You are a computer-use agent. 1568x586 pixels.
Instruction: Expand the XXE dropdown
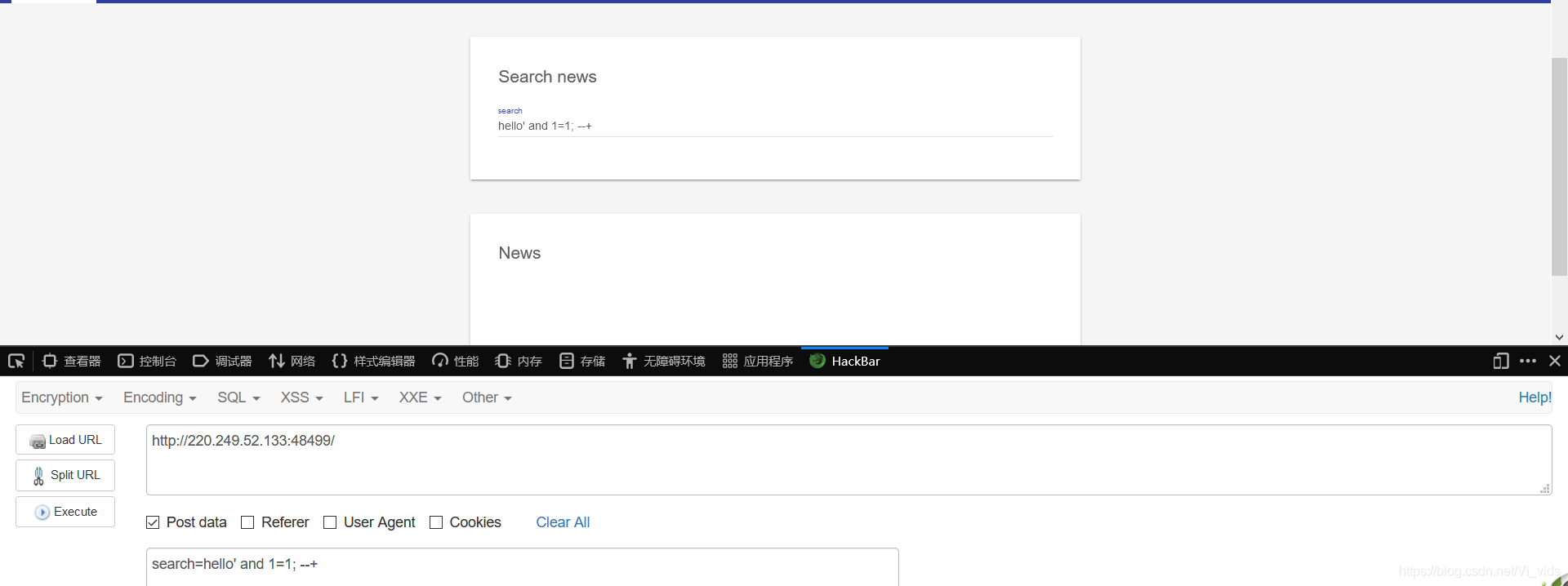click(421, 397)
